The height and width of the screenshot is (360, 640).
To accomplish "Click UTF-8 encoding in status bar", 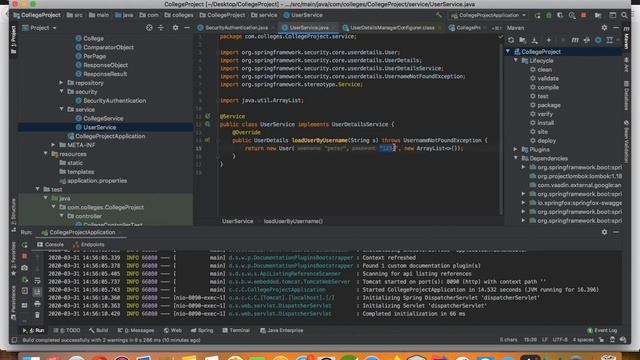I will coord(560,340).
